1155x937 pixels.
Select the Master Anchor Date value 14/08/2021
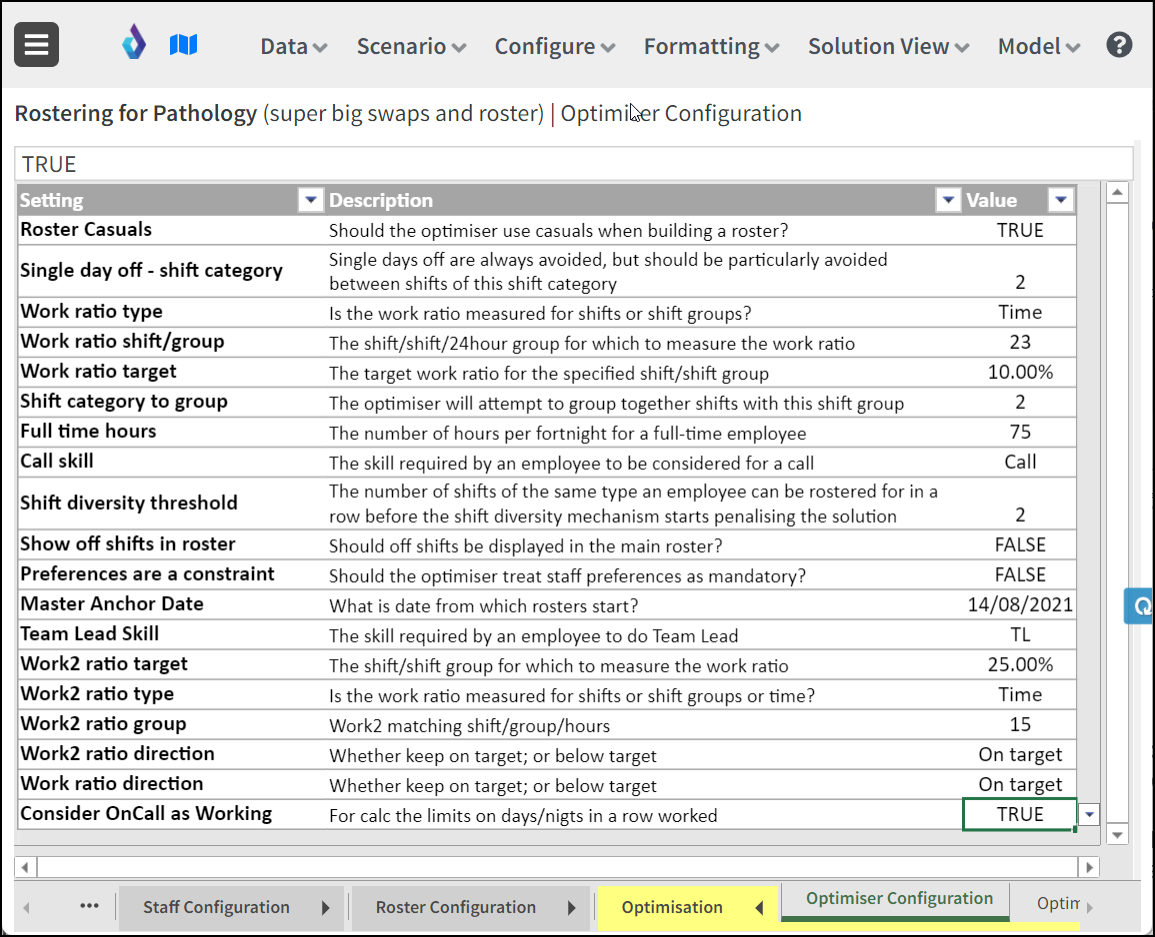point(1019,605)
